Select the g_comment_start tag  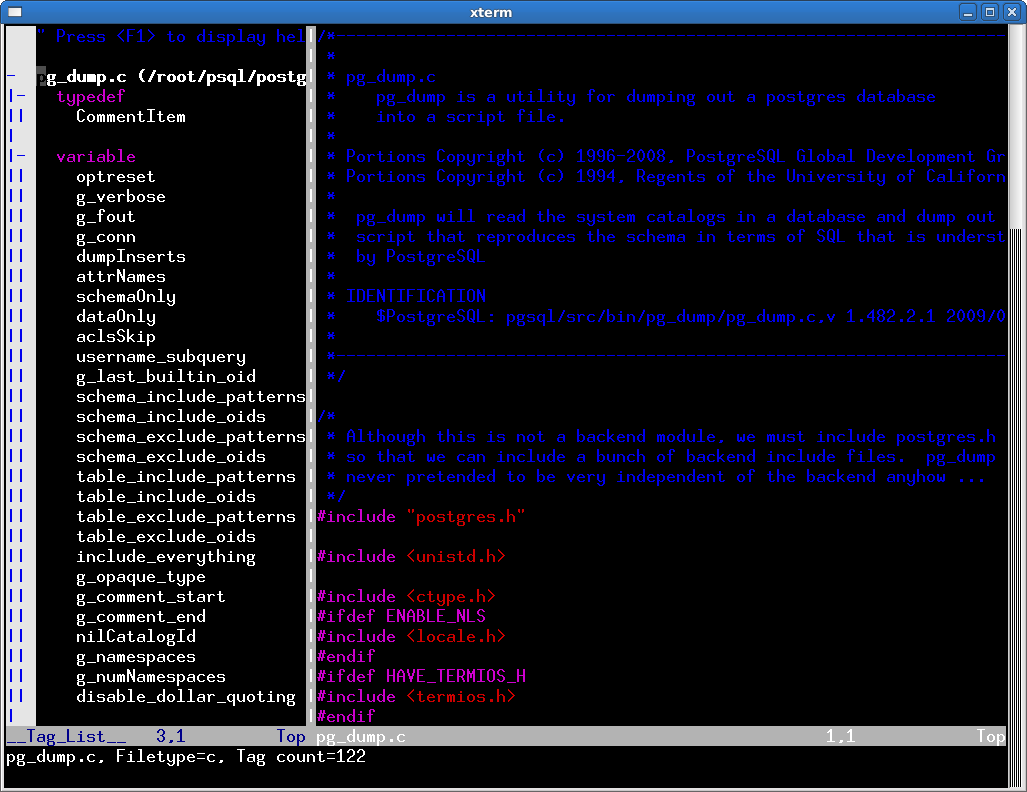point(150,596)
